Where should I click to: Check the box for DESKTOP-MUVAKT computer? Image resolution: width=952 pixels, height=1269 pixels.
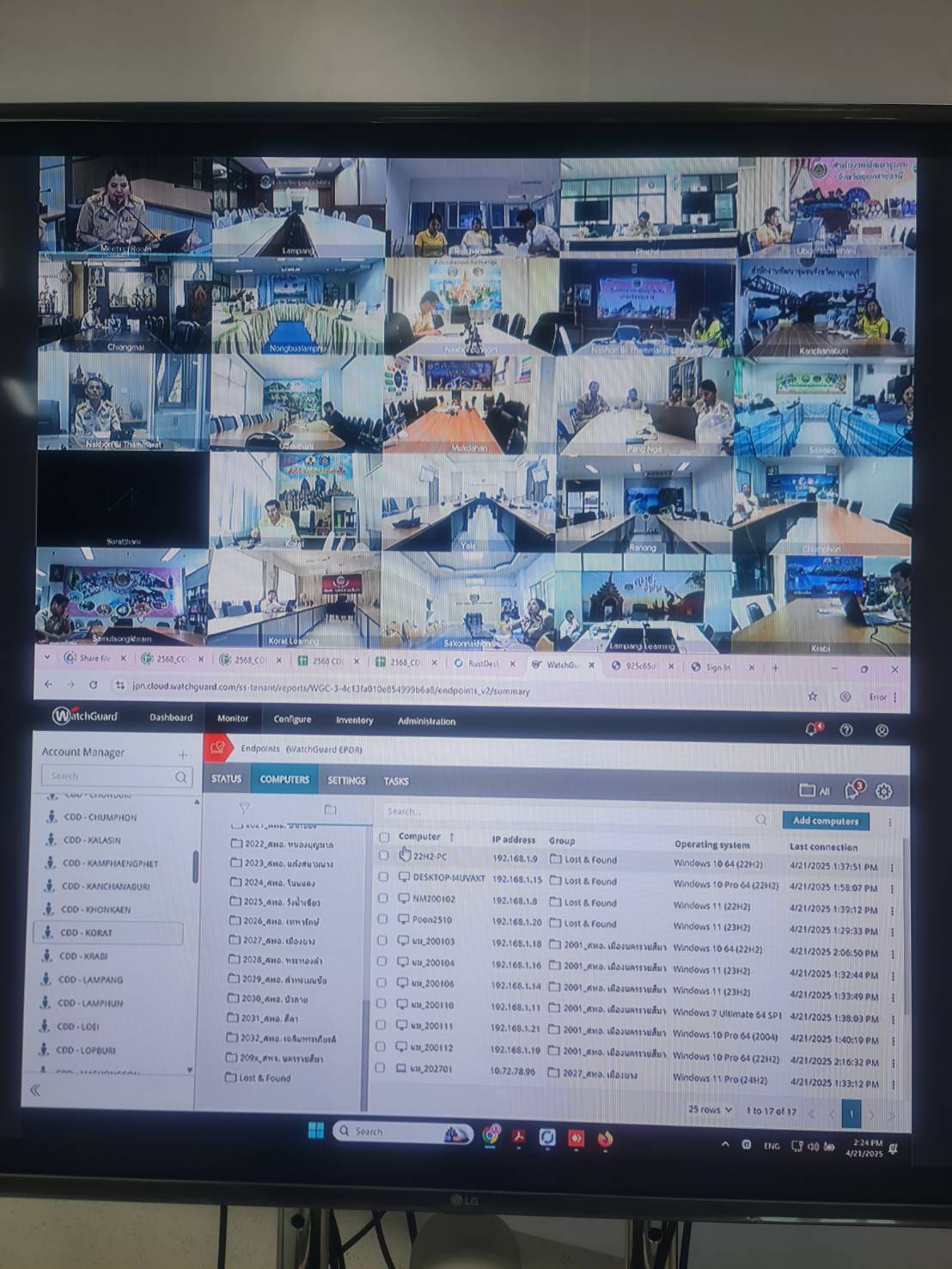383,878
